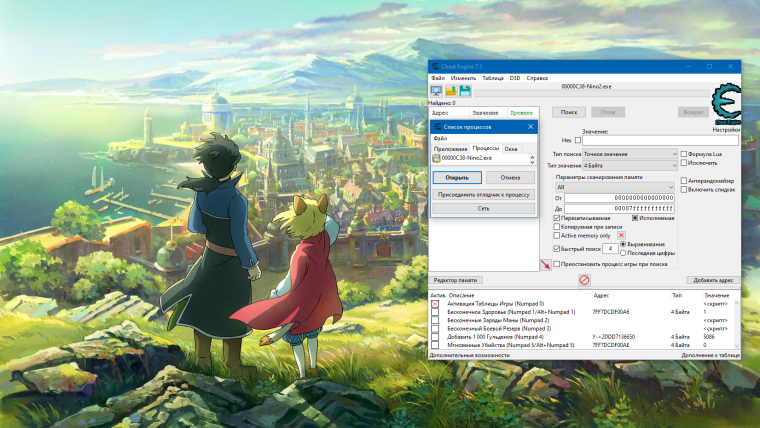Image resolution: width=760 pixels, height=428 pixels.
Task: Open Файл menu in process list dialog
Action: (x=440, y=139)
